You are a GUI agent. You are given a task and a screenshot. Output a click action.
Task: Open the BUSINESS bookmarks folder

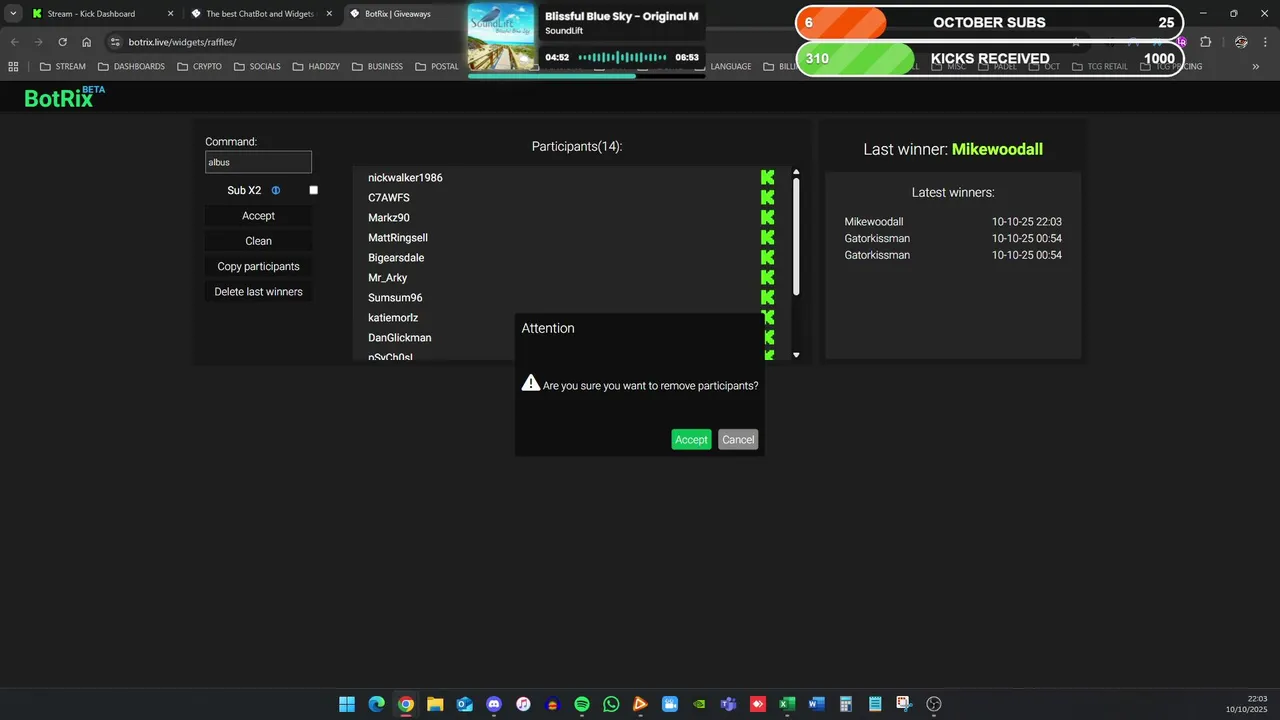coord(377,66)
